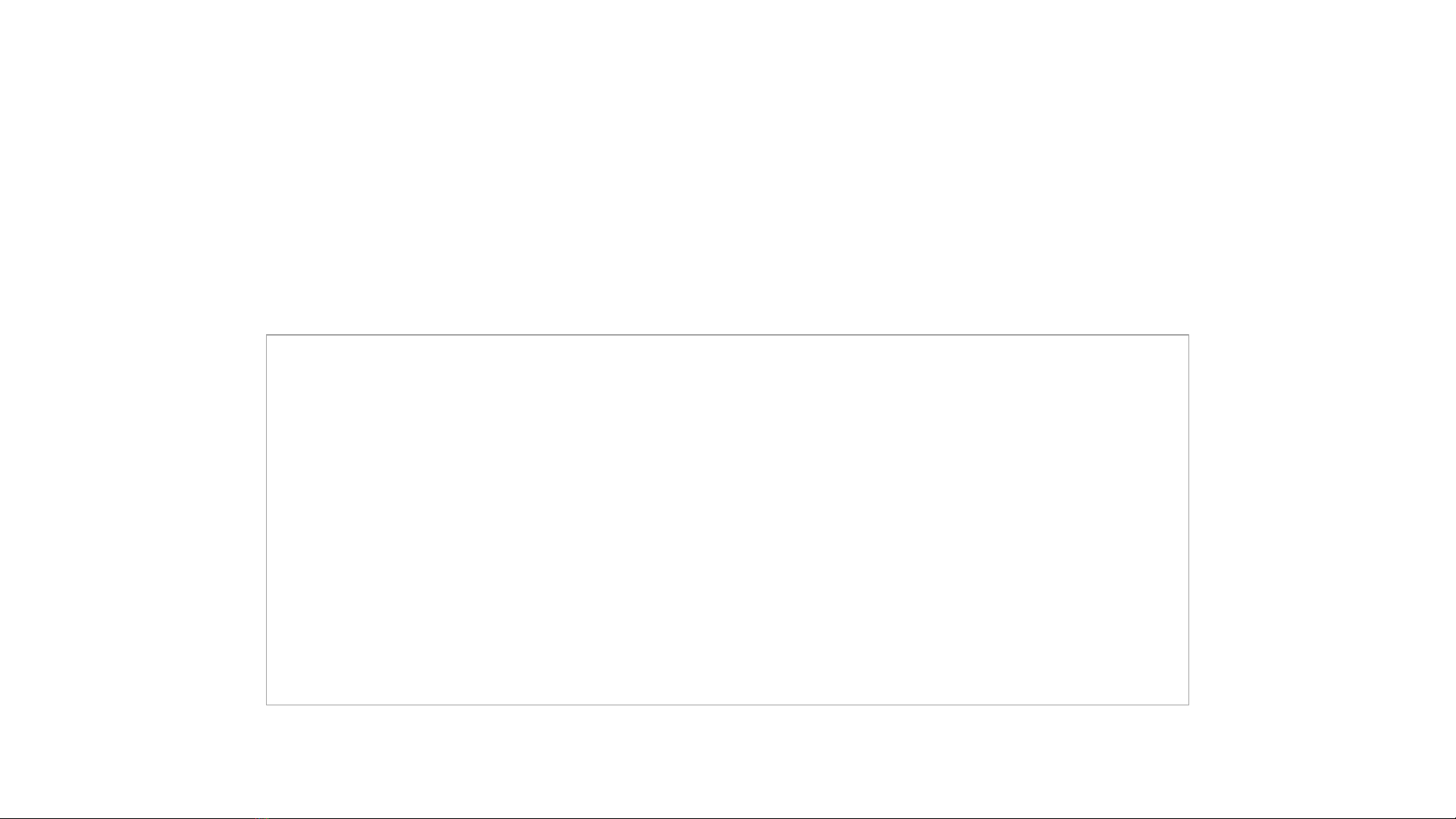Click the right border of the empty box
1456x819 pixels.
coord(1188,520)
